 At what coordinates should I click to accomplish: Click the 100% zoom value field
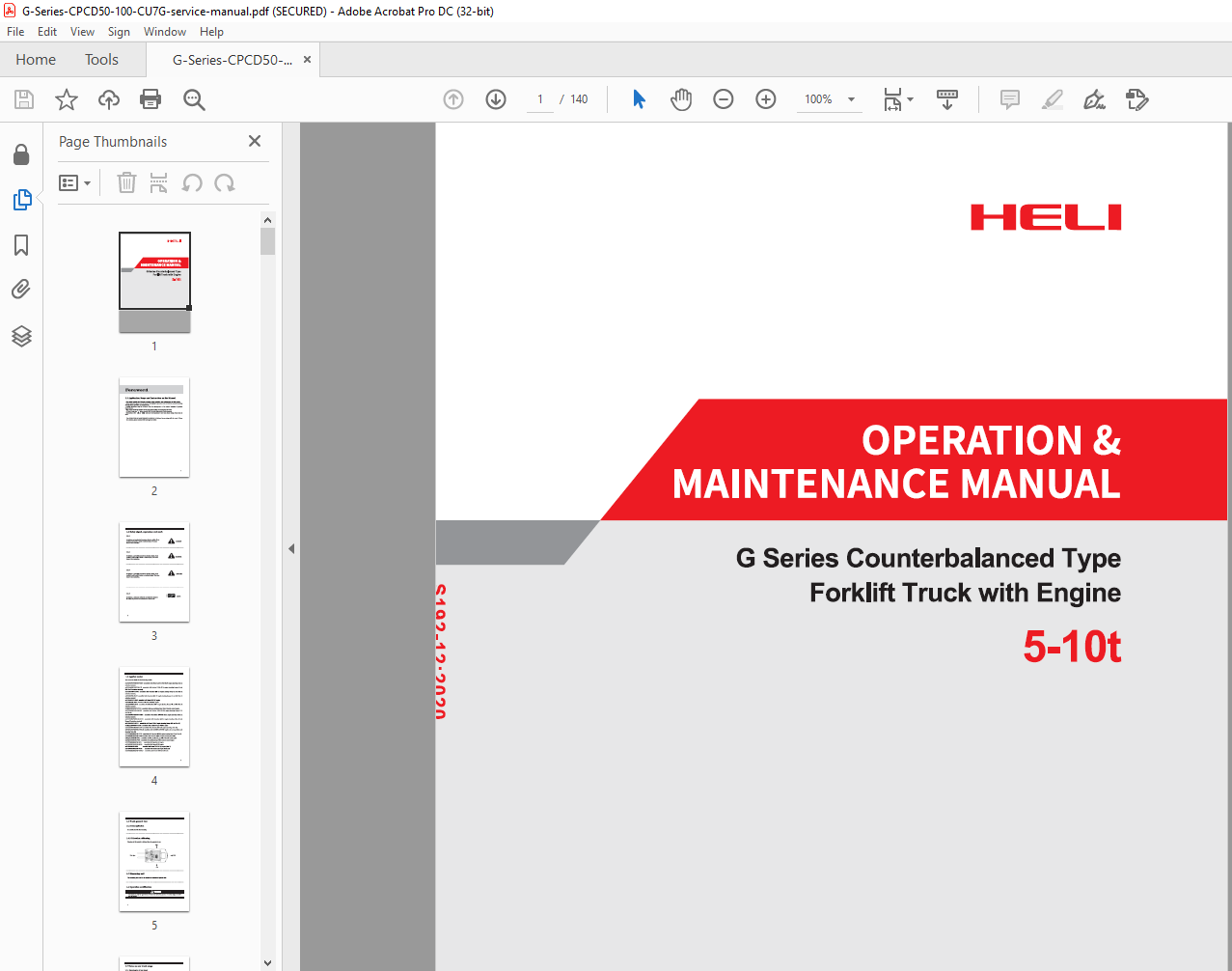pyautogui.click(x=818, y=99)
